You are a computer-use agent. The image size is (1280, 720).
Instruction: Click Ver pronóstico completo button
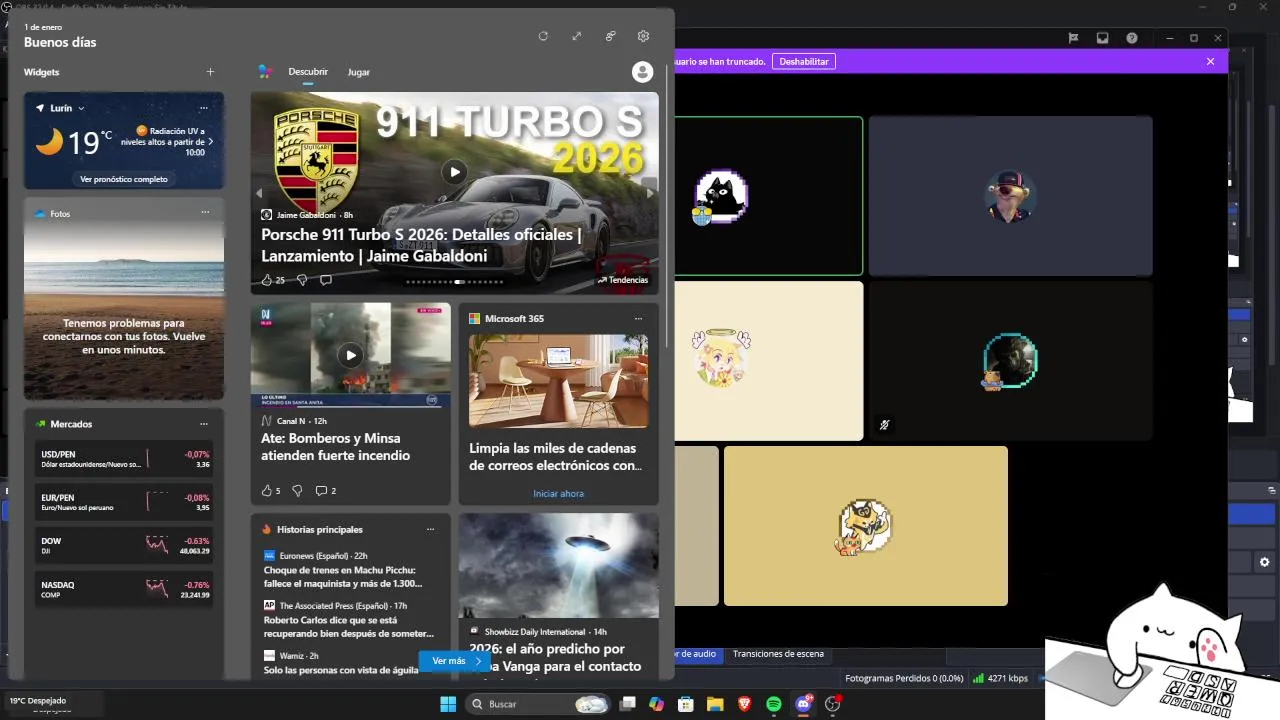click(x=124, y=179)
